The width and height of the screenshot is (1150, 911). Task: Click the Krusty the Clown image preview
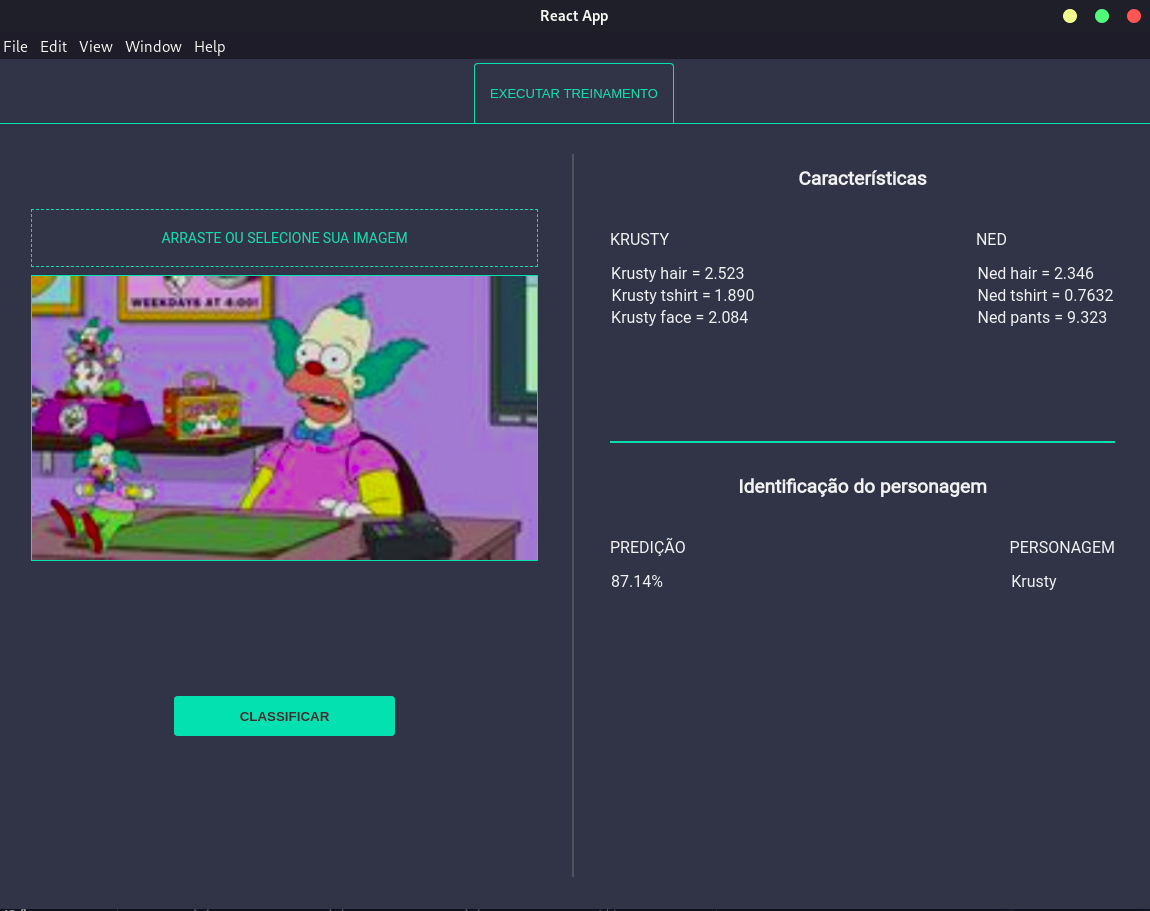[284, 418]
